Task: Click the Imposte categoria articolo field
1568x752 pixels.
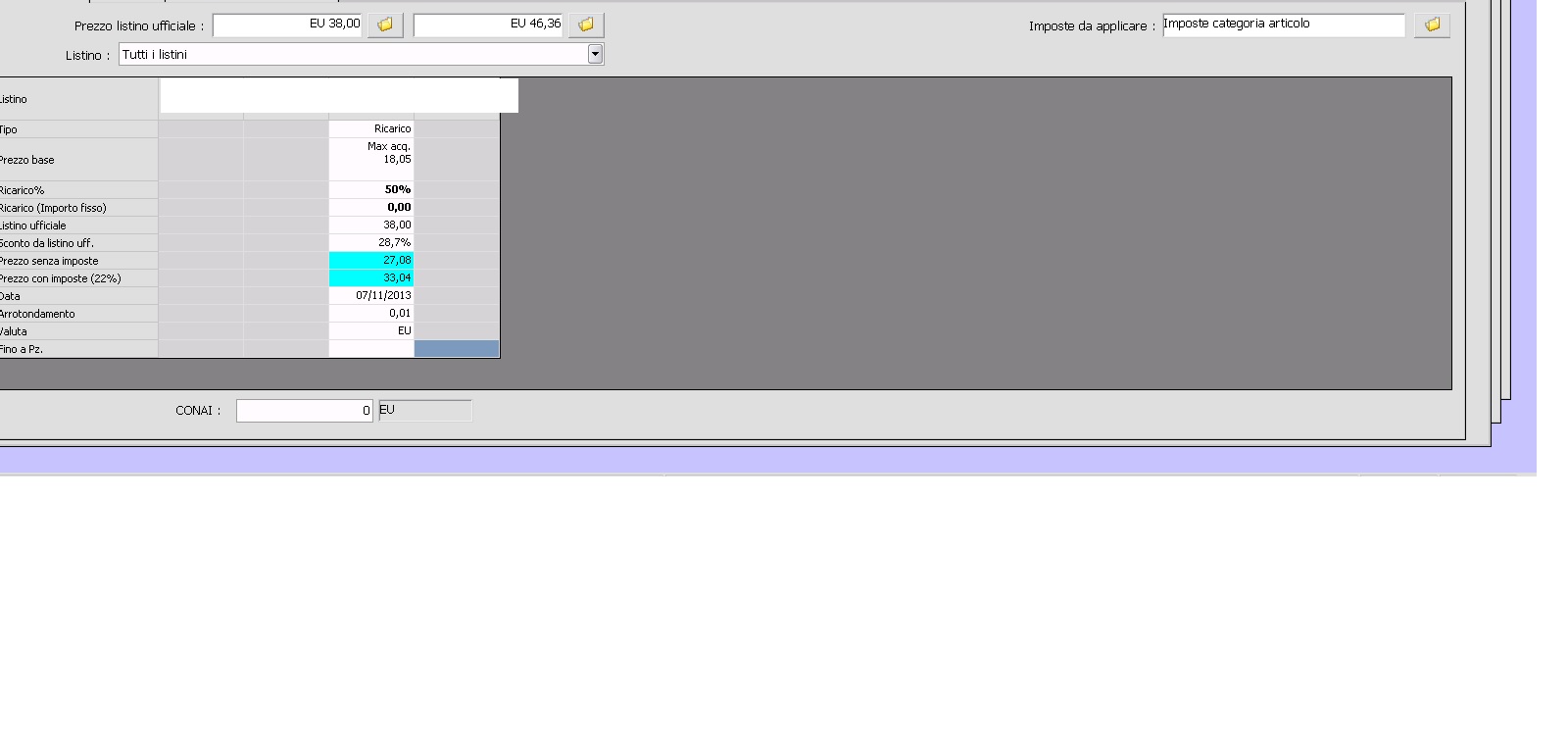Action: click(x=1284, y=25)
